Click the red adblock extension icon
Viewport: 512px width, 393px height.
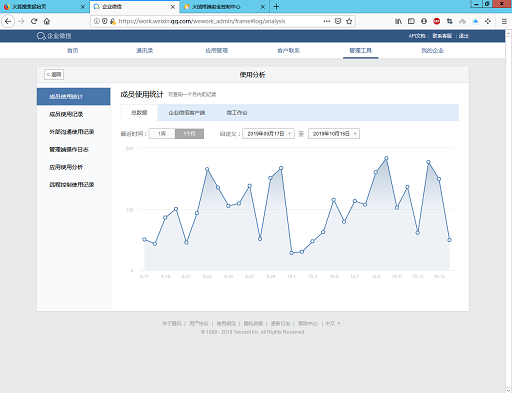click(437, 21)
